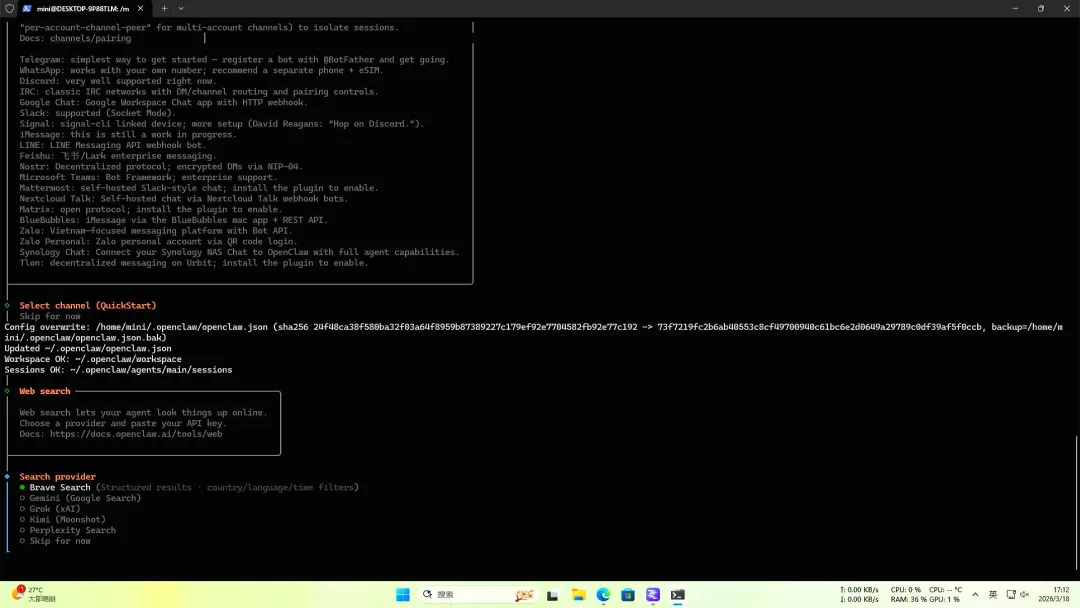Click the "Select channel (QuickStart)" heading
Screen dimensions: 1080x608
click(87, 305)
